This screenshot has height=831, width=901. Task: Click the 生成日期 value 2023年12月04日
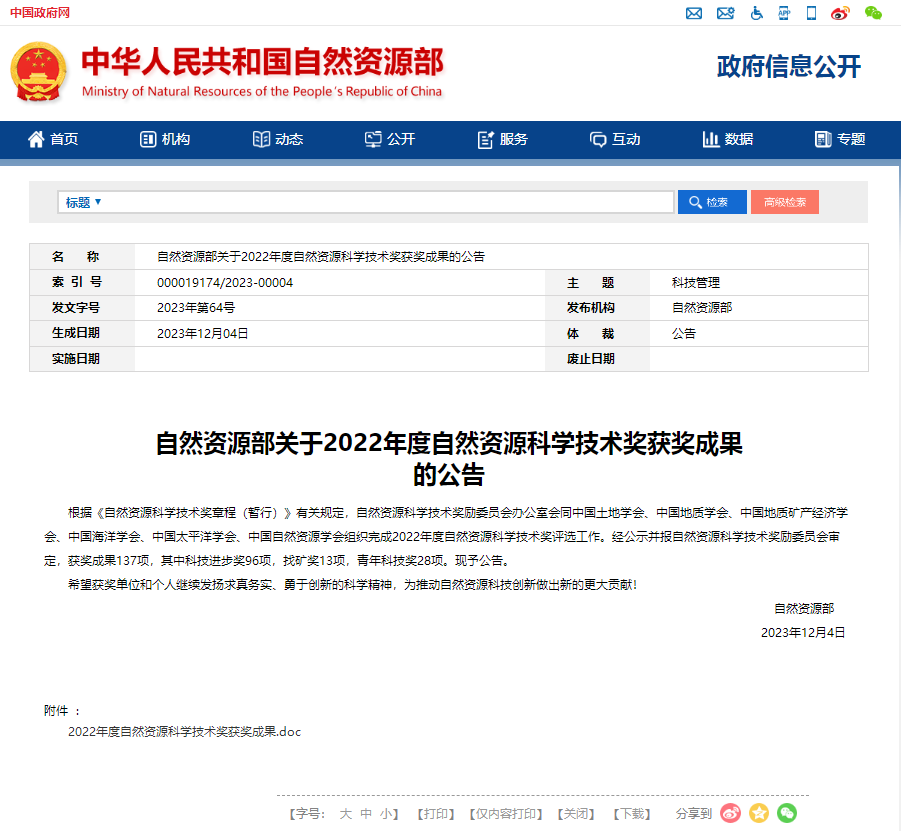tap(202, 333)
